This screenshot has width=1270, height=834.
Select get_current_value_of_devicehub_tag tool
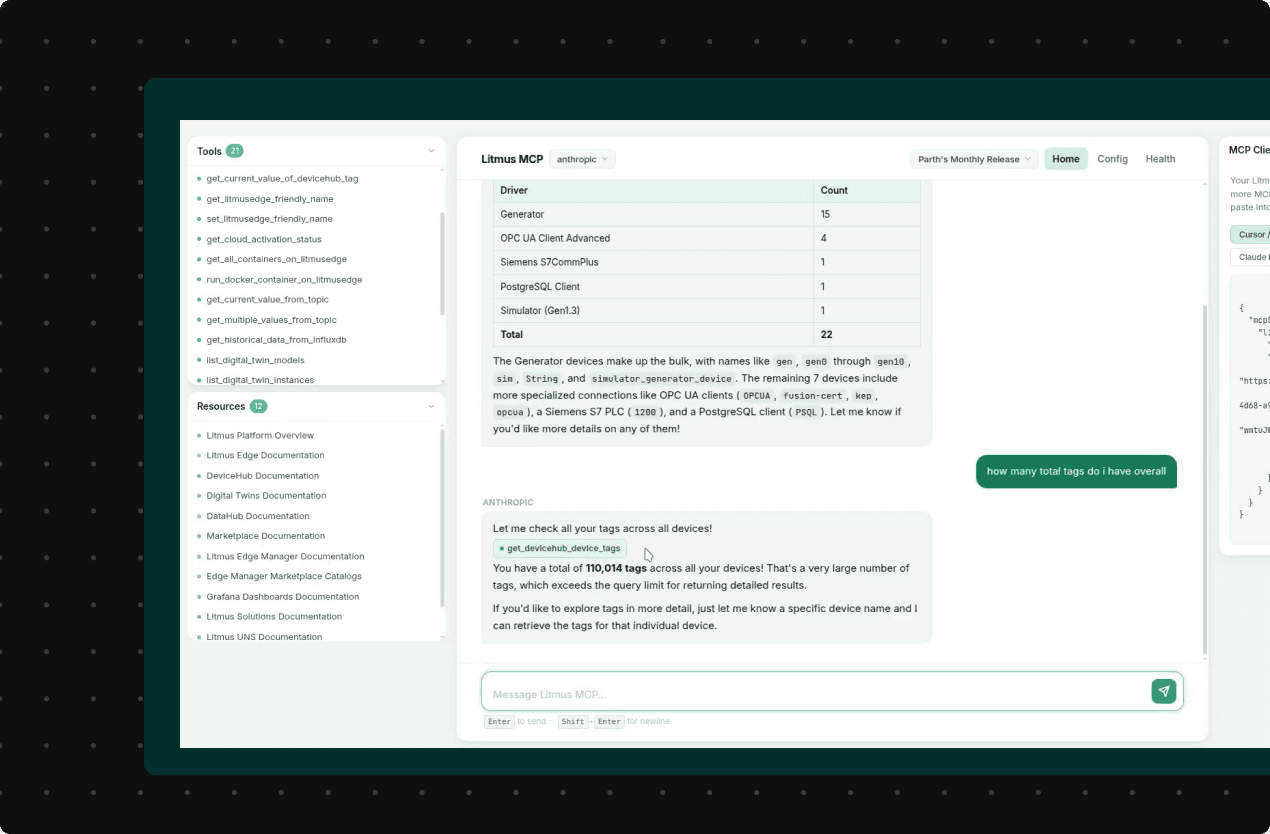[282, 178]
